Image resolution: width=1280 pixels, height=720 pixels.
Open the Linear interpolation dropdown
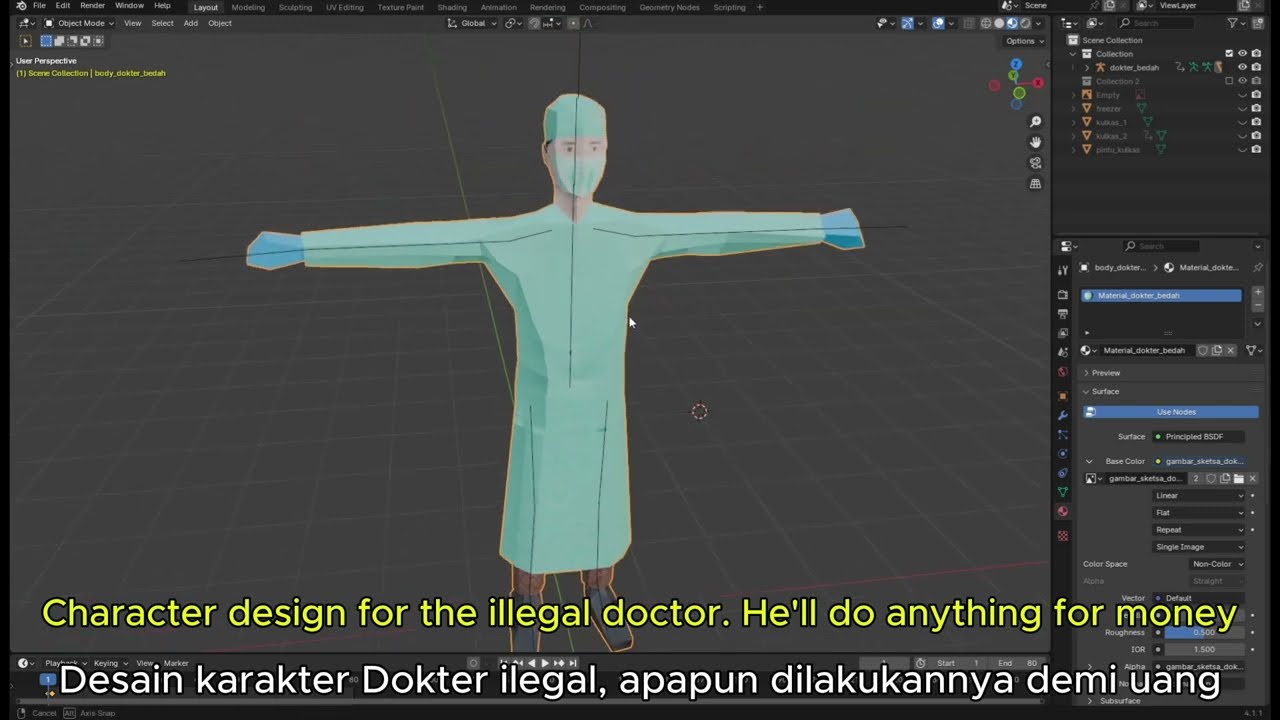1199,495
